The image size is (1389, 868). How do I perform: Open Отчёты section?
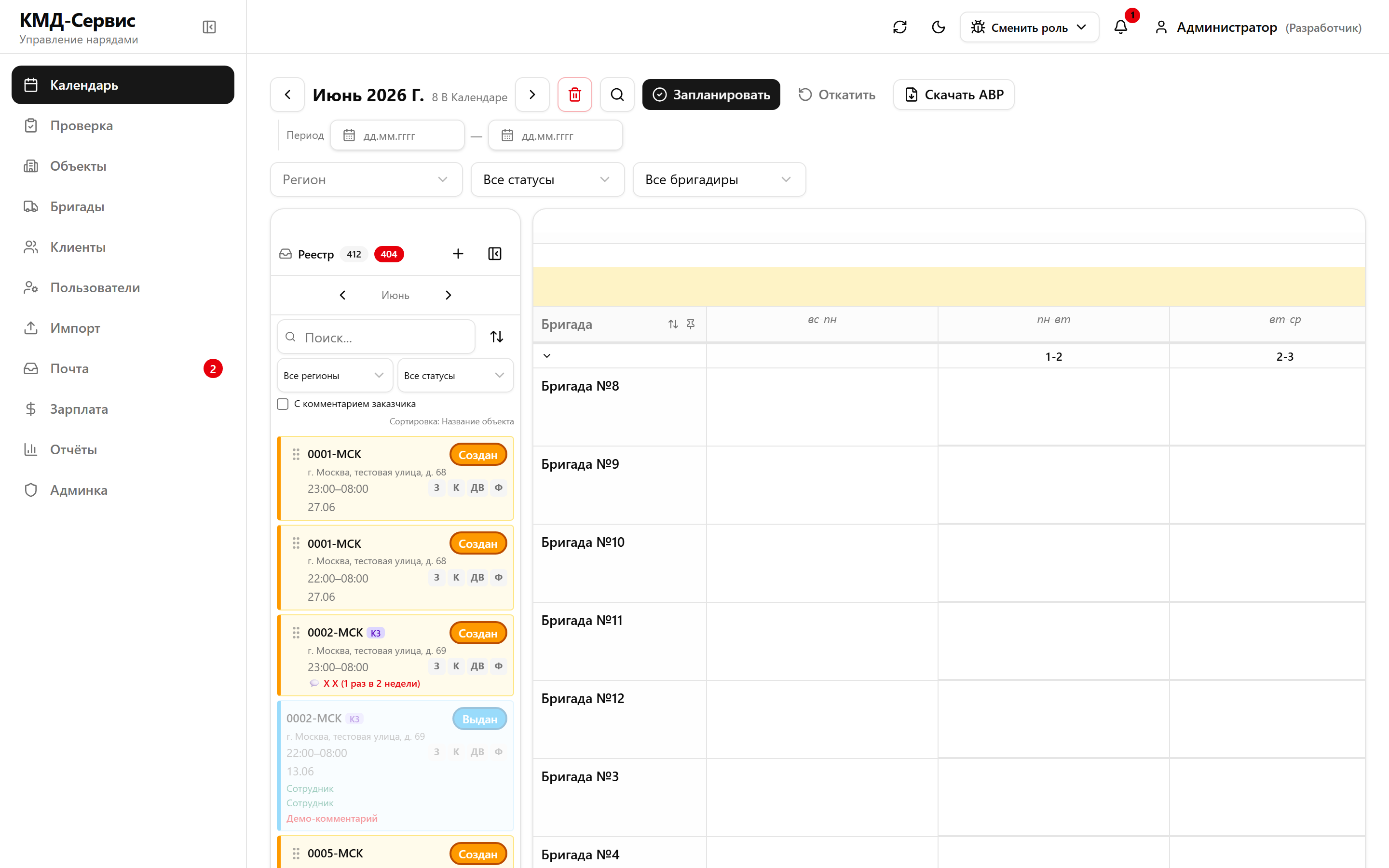(x=123, y=449)
